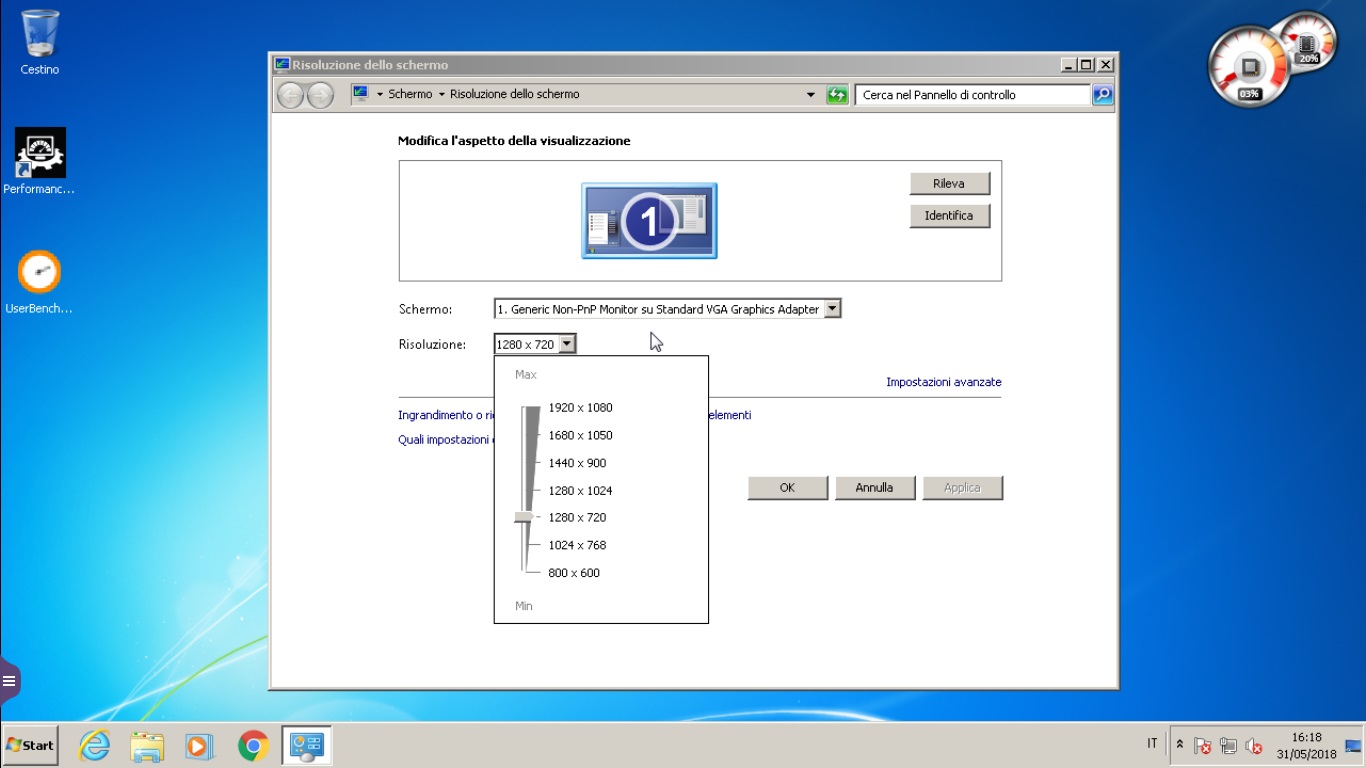The width and height of the screenshot is (1366, 768).
Task: Open the PerformanceTest desktop shortcut
Action: tap(40, 153)
